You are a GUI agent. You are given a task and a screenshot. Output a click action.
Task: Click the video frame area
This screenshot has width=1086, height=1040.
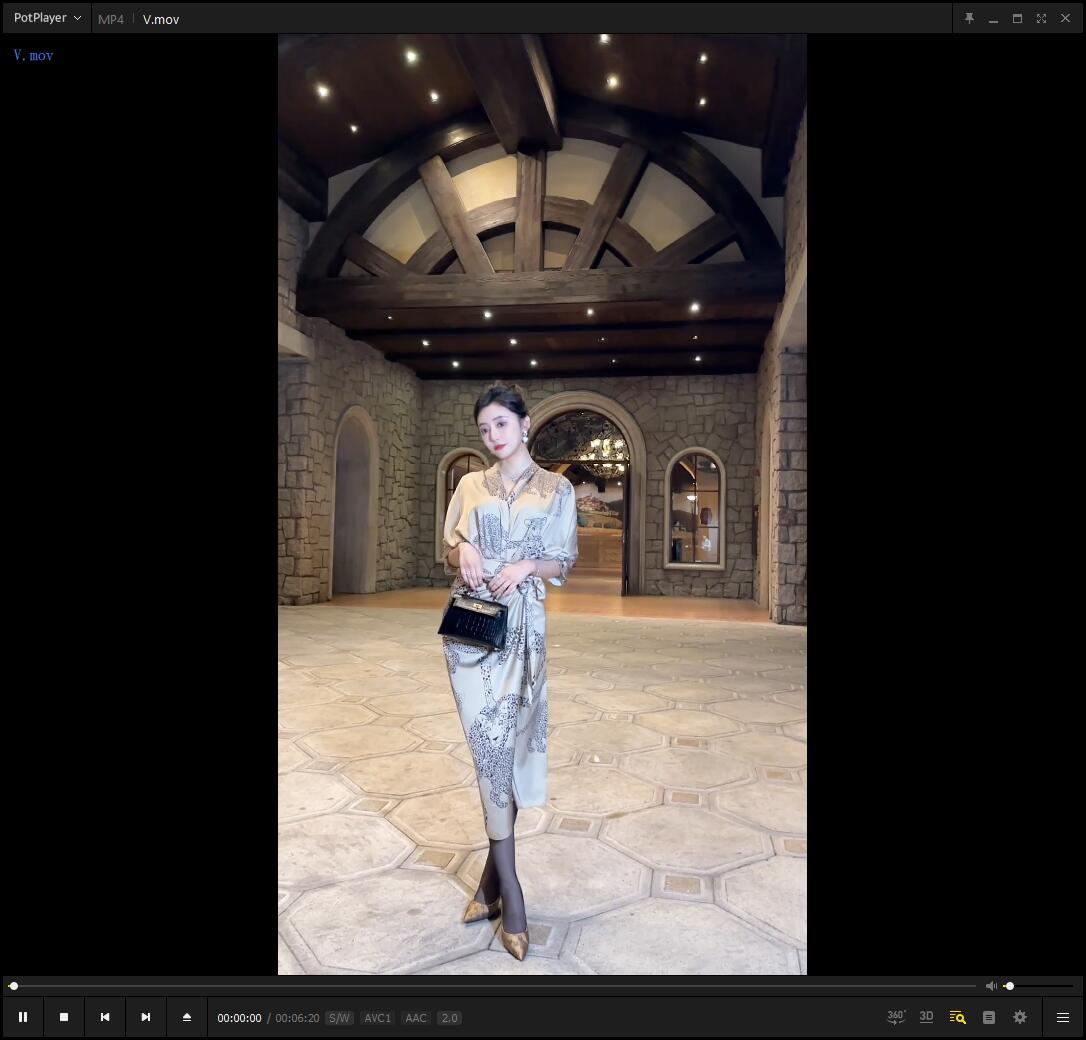[x=542, y=504]
